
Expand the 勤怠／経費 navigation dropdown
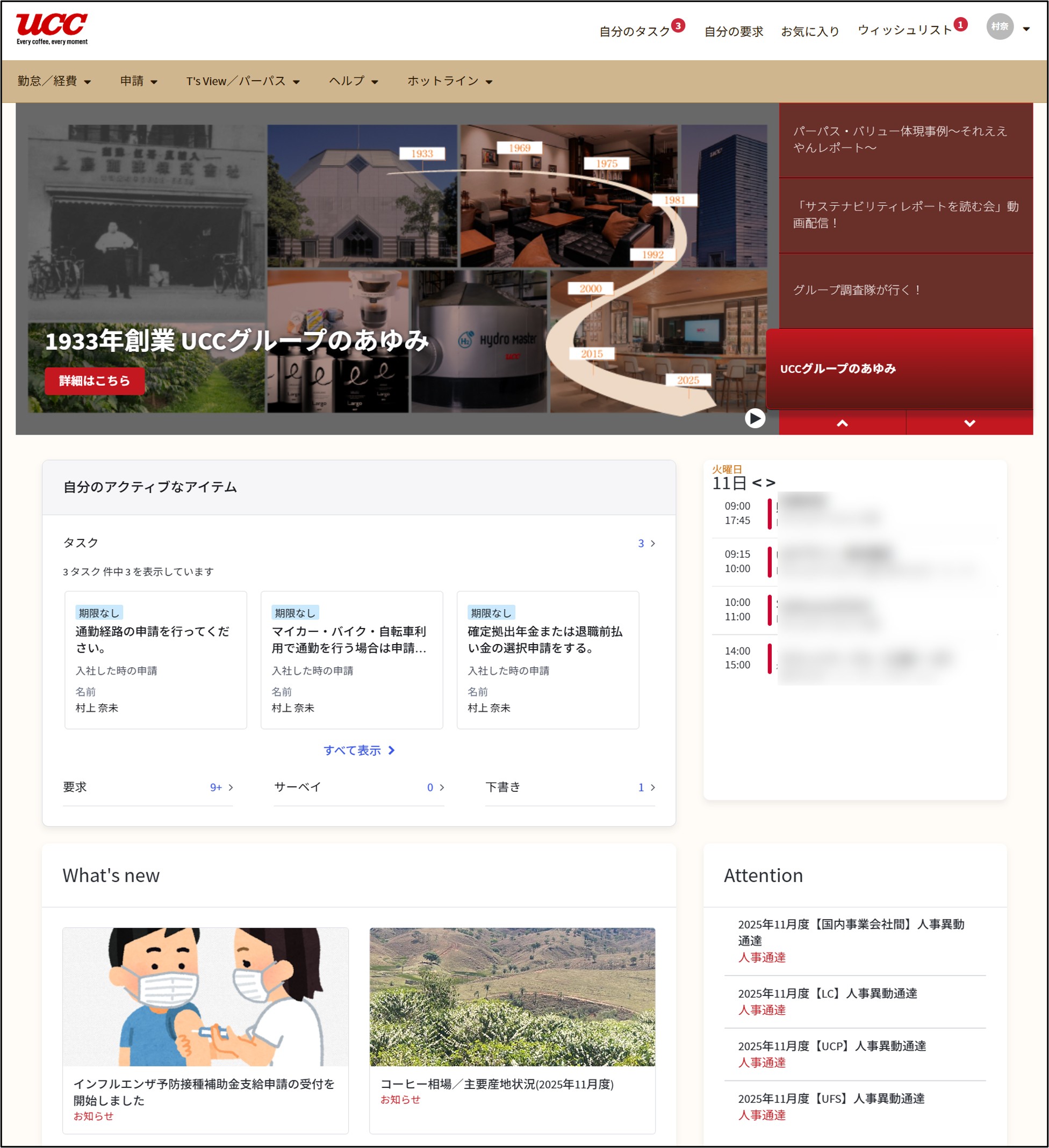tap(53, 81)
